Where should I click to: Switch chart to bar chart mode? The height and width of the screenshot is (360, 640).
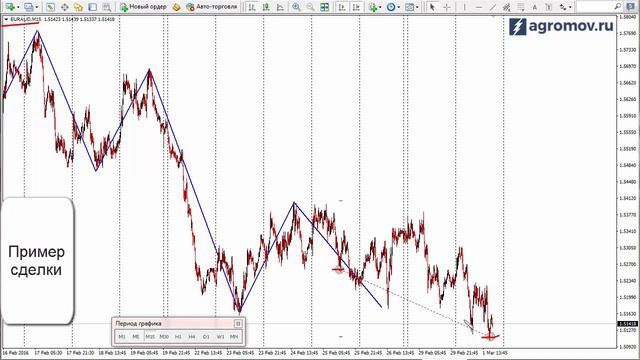point(252,7)
